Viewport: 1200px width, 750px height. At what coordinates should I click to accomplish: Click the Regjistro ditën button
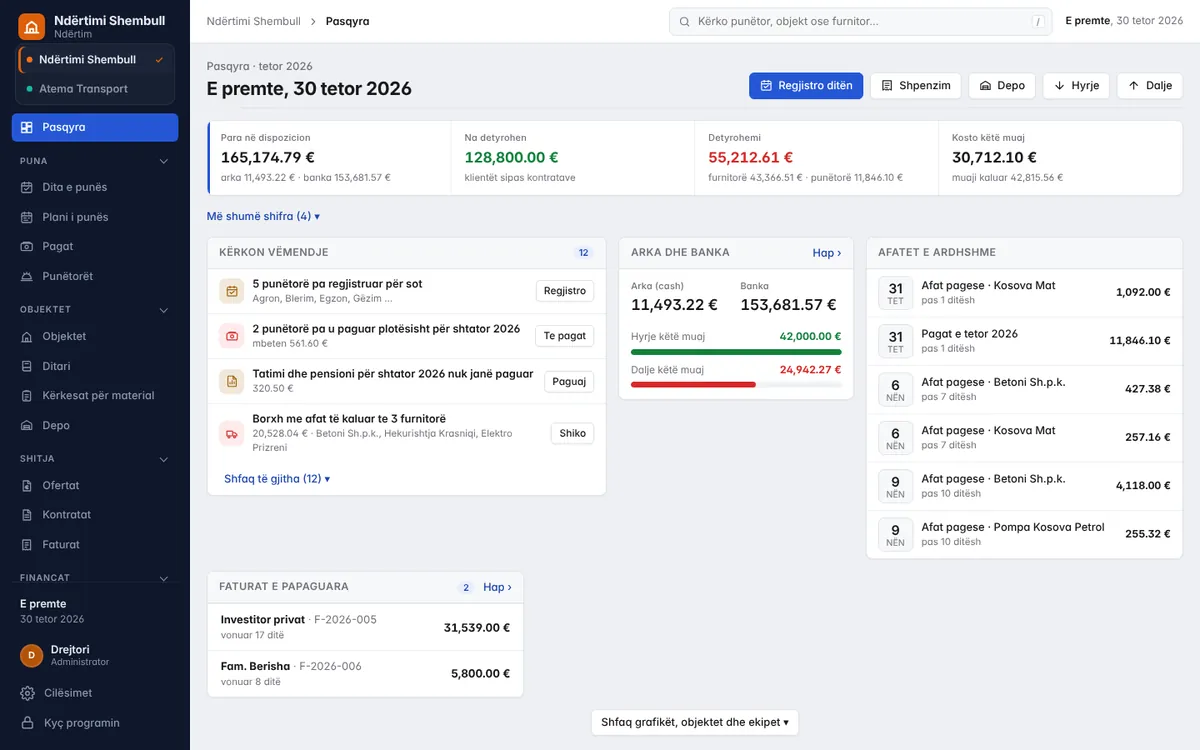tap(806, 86)
